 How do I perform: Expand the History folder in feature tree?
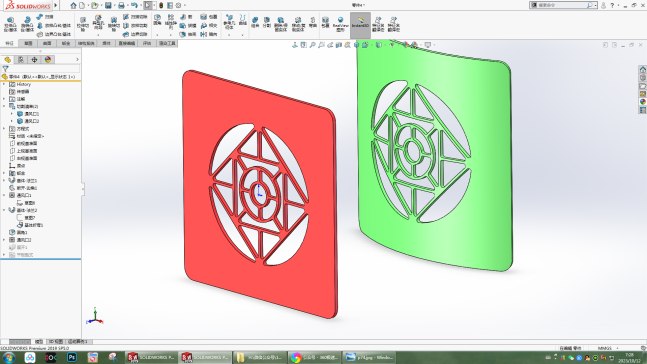pyautogui.click(x=4, y=84)
